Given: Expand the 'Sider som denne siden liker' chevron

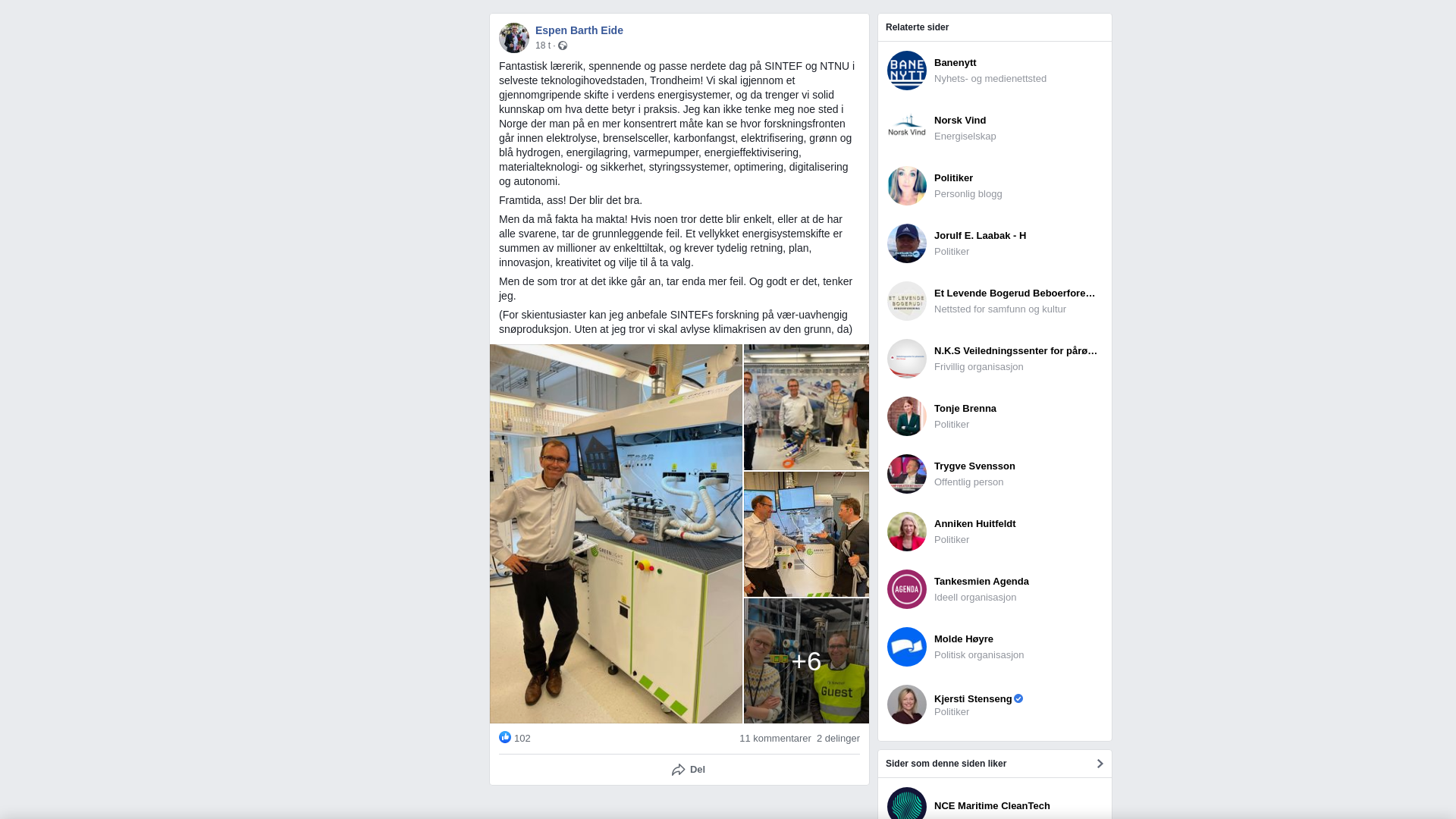Looking at the screenshot, I should 1100,764.
